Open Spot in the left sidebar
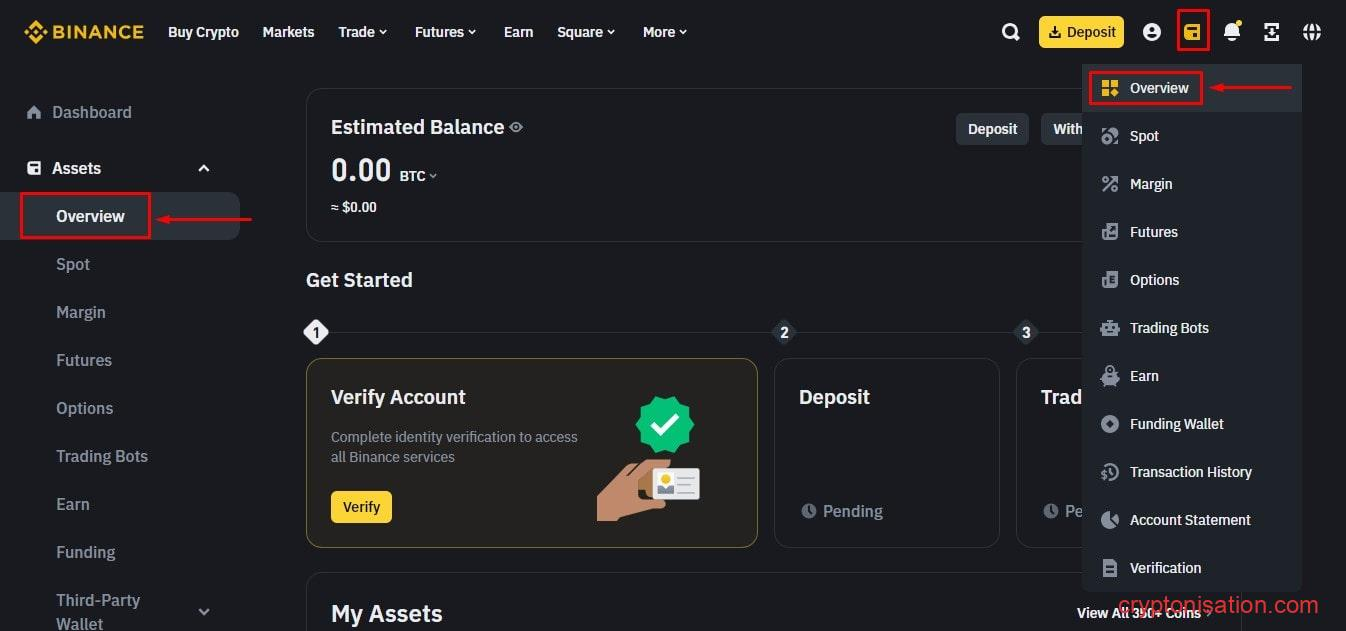 coord(73,264)
